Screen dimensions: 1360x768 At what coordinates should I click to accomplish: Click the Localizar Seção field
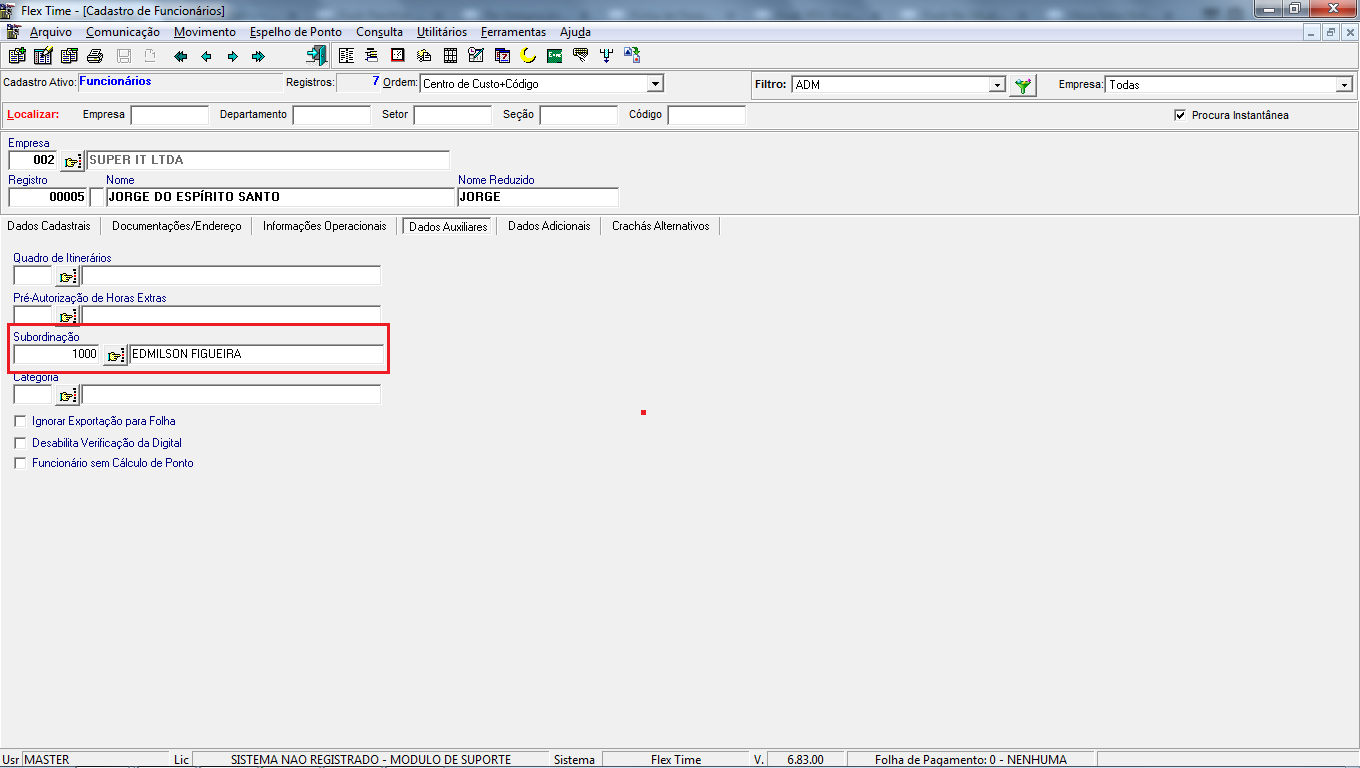579,115
